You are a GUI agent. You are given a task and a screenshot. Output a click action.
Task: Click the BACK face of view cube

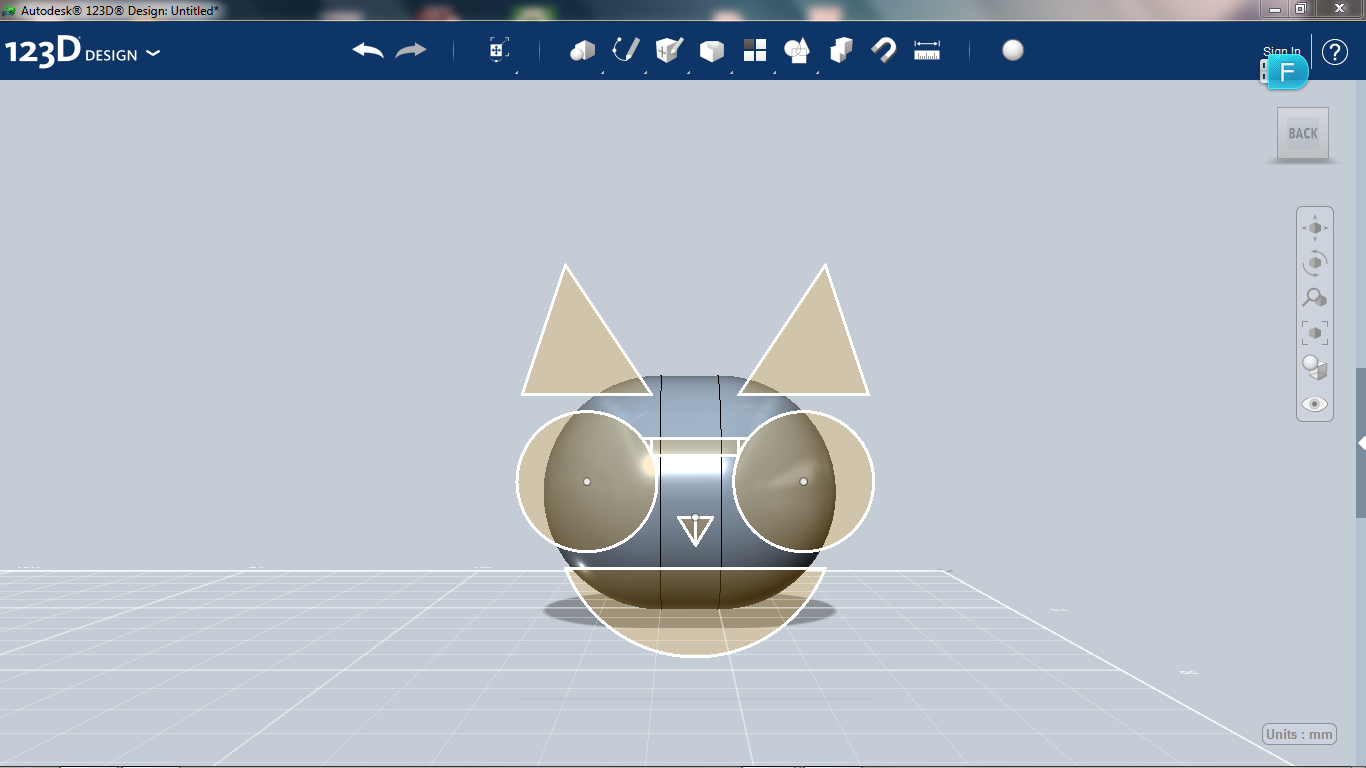[1303, 133]
